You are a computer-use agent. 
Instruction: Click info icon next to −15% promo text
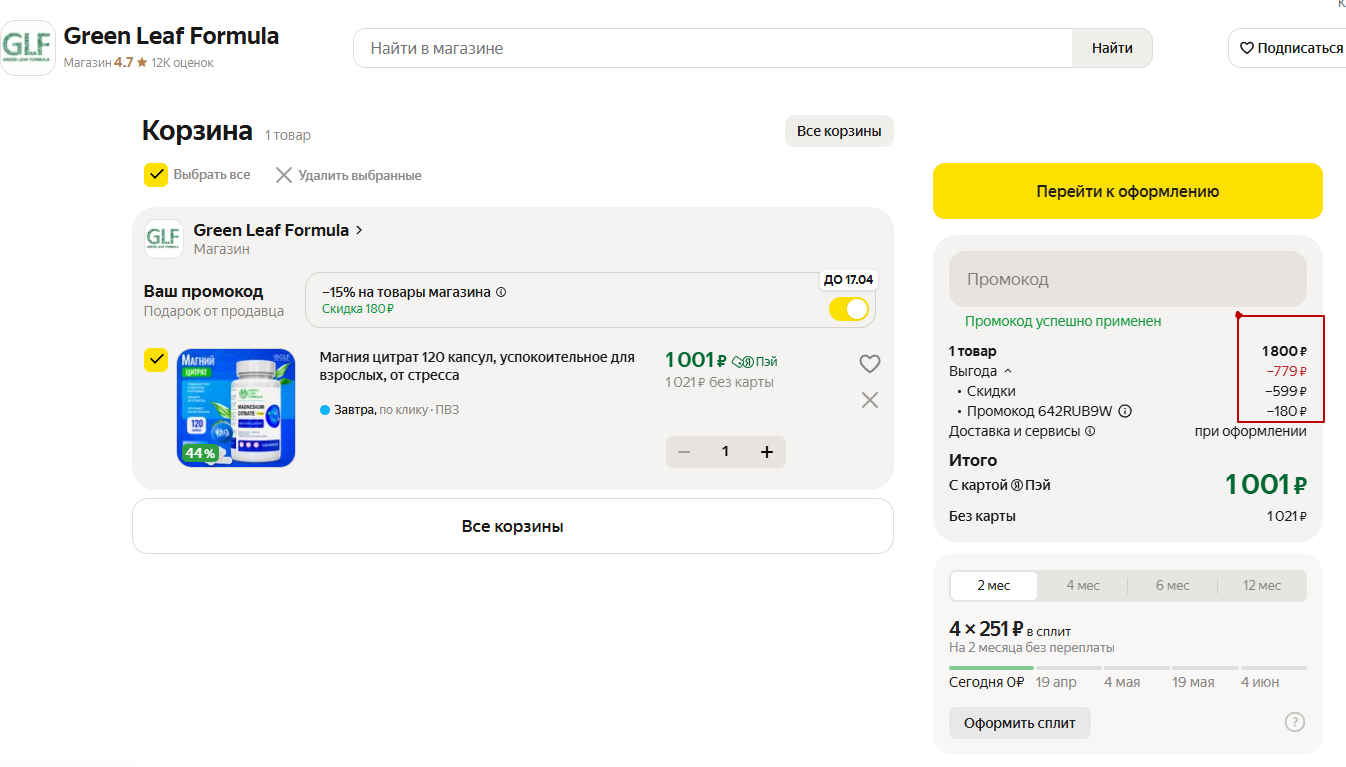(x=501, y=292)
